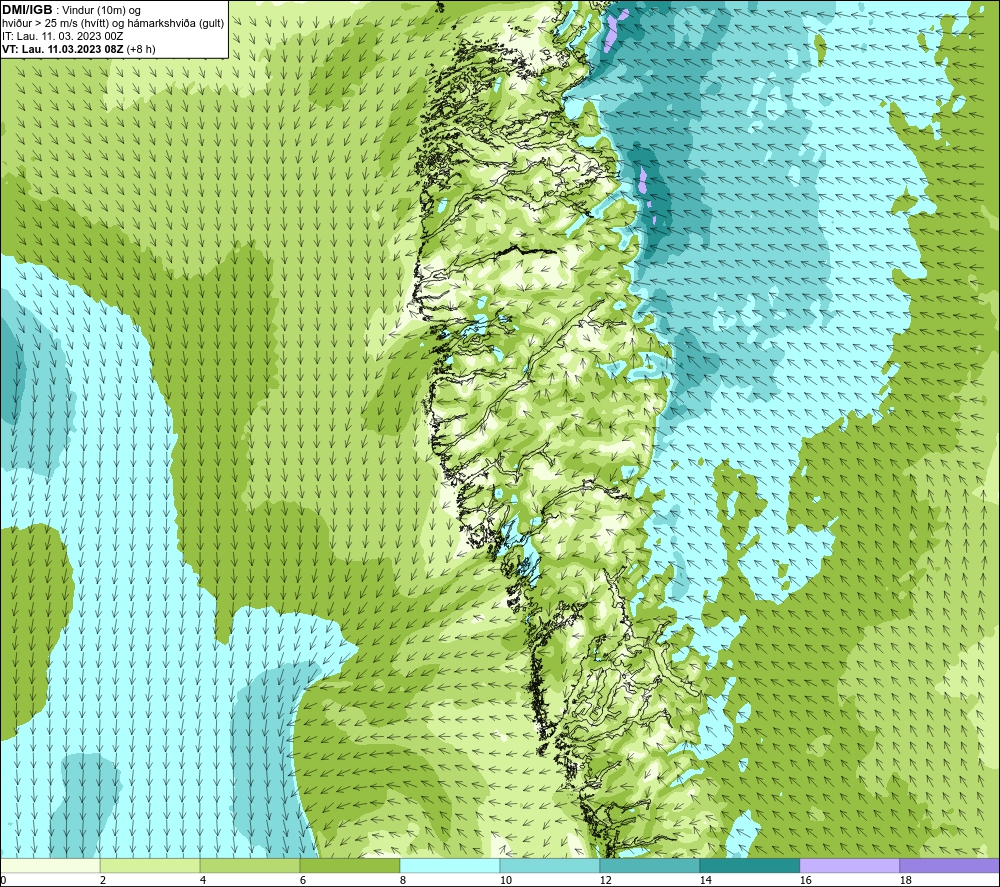
Task: Click the legend label 4
Action: pos(203,881)
